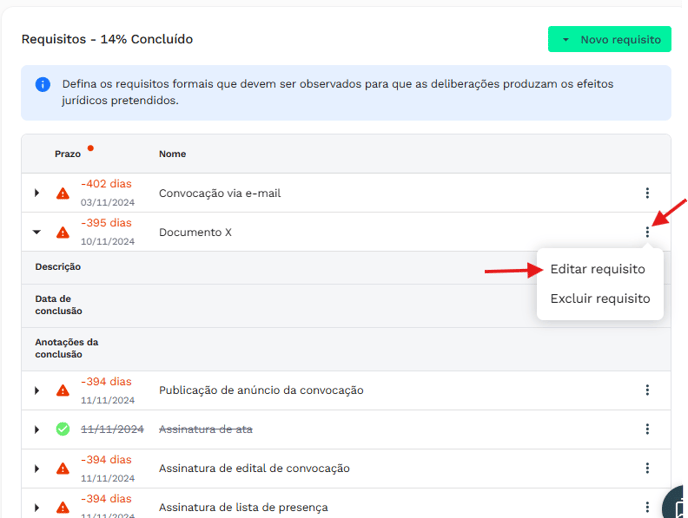The image size is (688, 518).
Task: Click the overdue warning icon for Convocação via e-mail
Action: [x=63, y=193]
